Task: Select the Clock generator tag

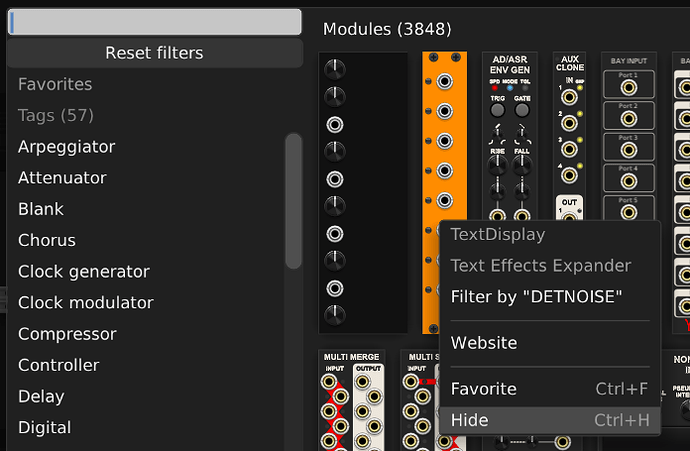Action: click(x=84, y=272)
